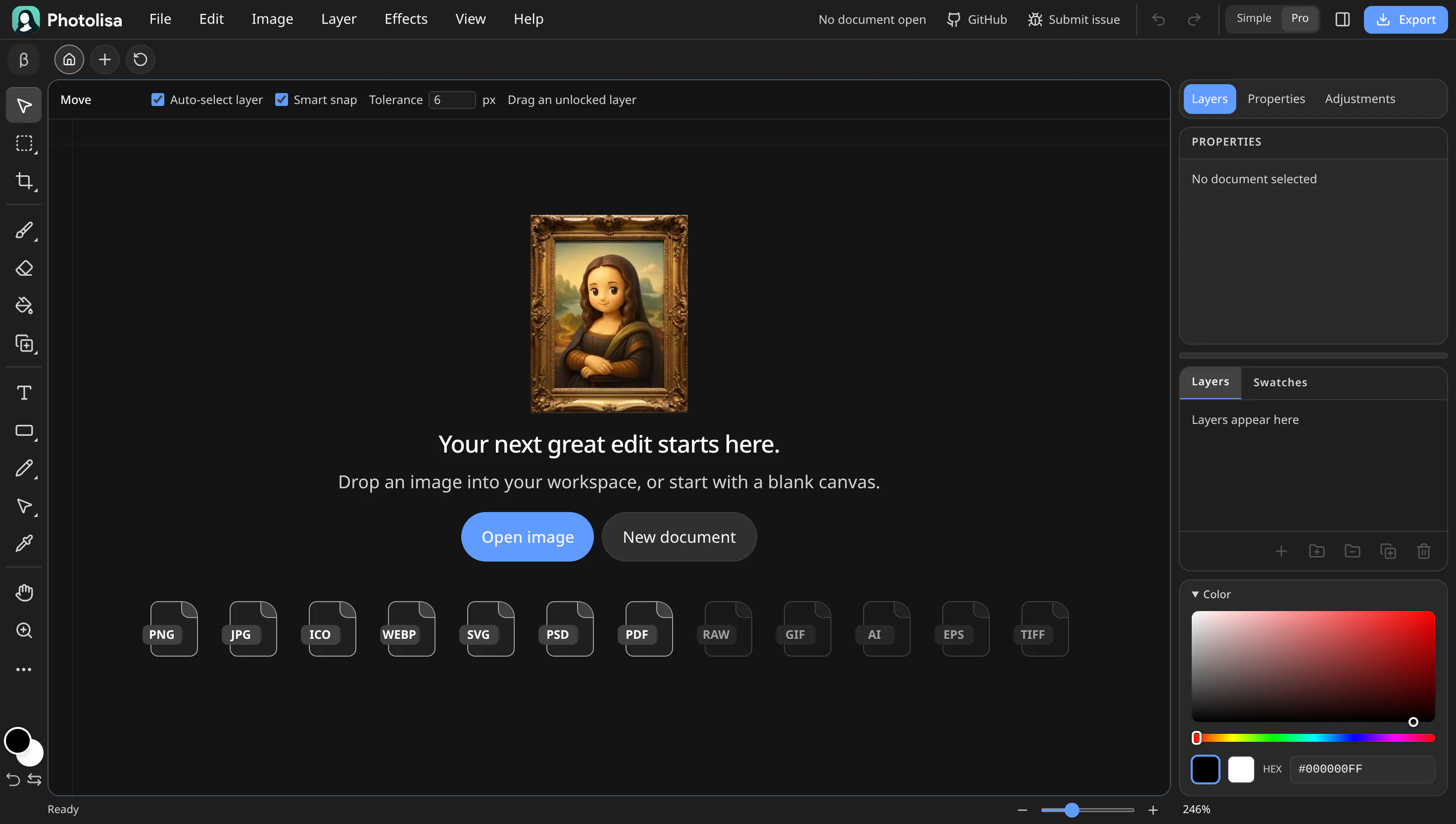Reset colors to default icon
Screen dimensions: 1456x824
click(13, 779)
